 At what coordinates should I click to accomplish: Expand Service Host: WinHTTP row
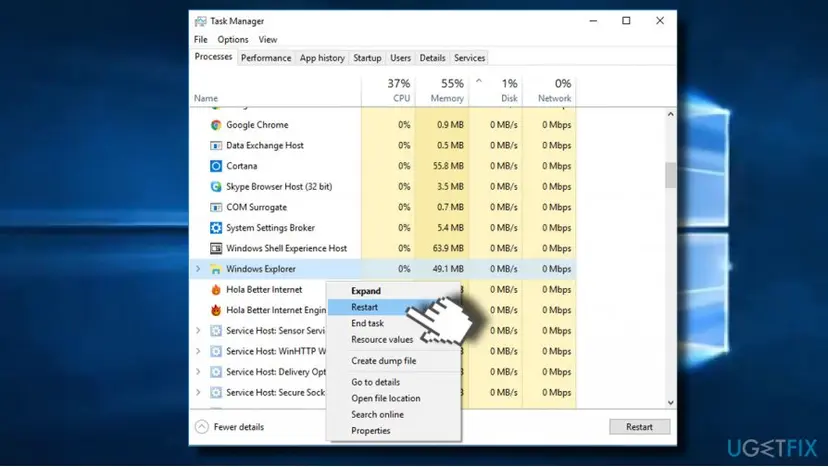198,351
